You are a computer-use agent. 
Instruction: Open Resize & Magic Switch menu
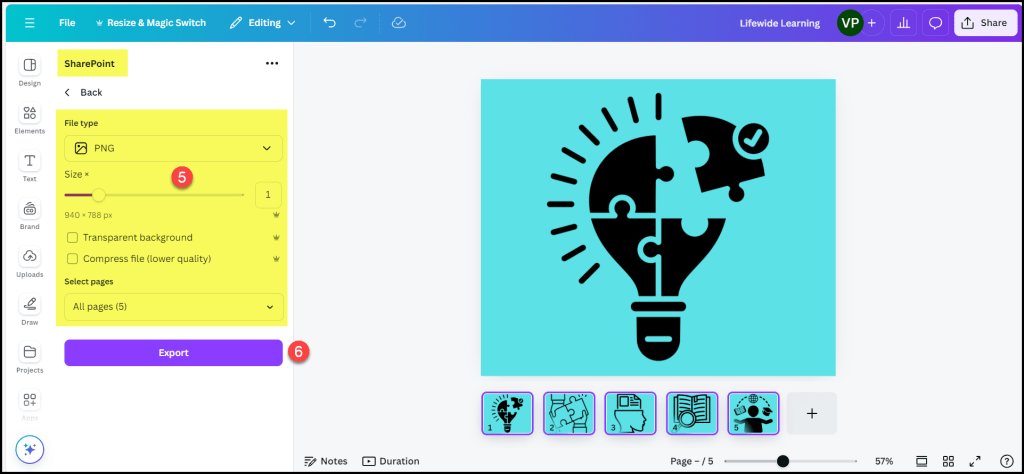pos(150,22)
